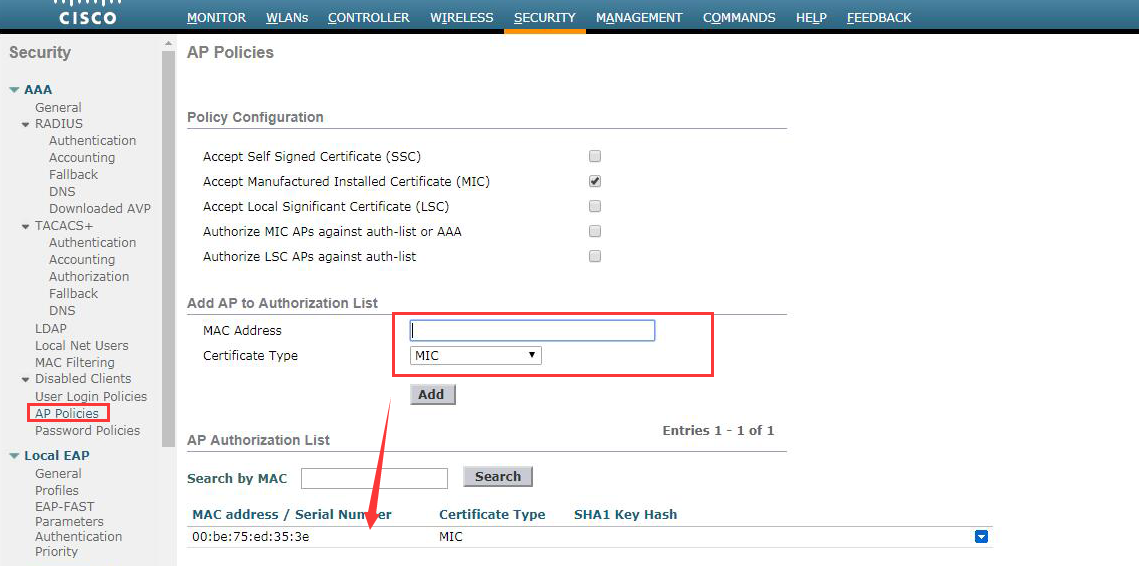Open the blue row dropdown for 00:be:75:ed:35:3e

(981, 537)
